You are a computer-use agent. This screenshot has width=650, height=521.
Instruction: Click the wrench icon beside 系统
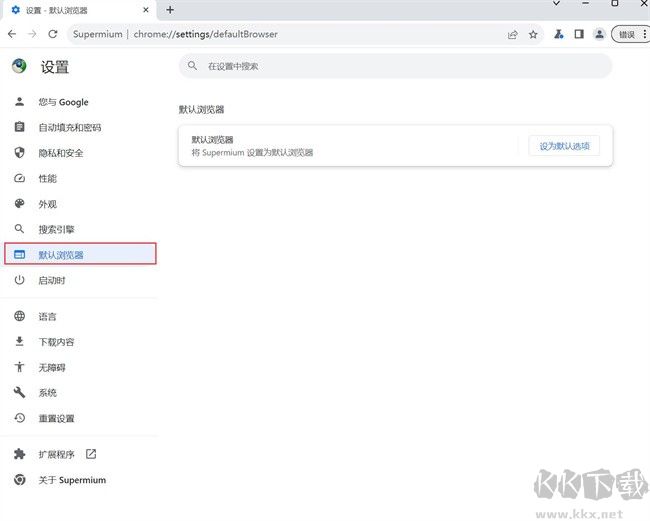(19, 392)
